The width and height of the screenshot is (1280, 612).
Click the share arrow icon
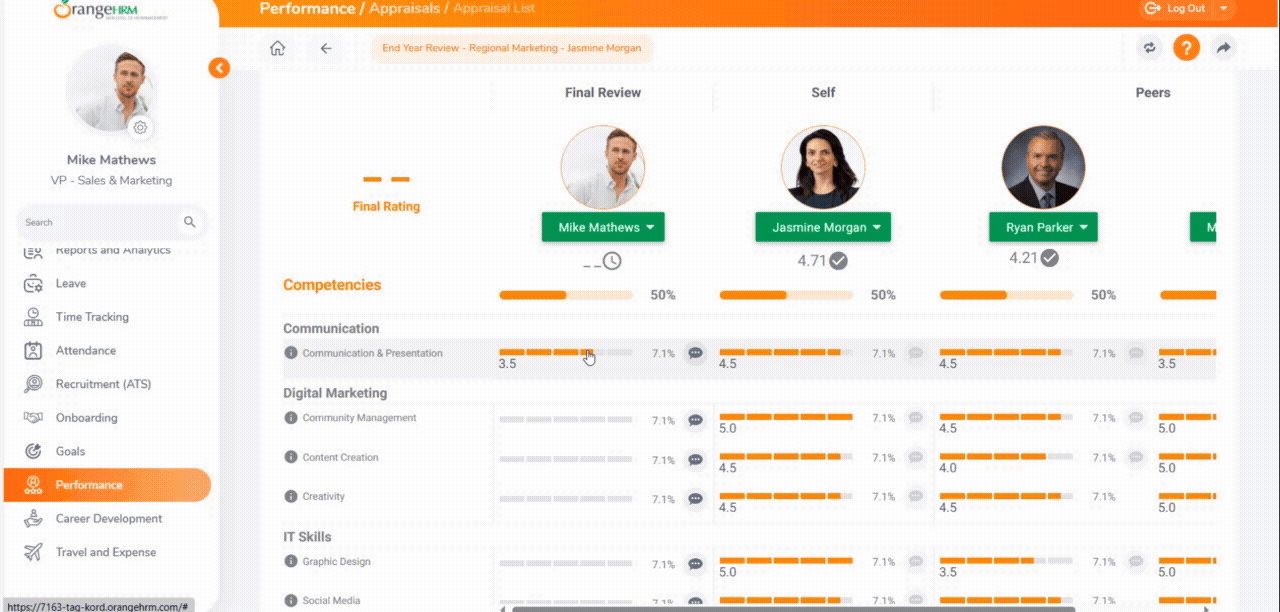1223,48
